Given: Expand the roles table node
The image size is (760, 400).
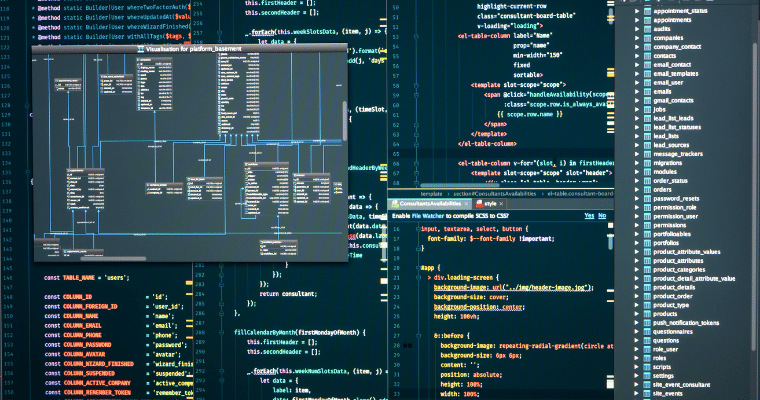Looking at the screenshot, I should (637, 358).
